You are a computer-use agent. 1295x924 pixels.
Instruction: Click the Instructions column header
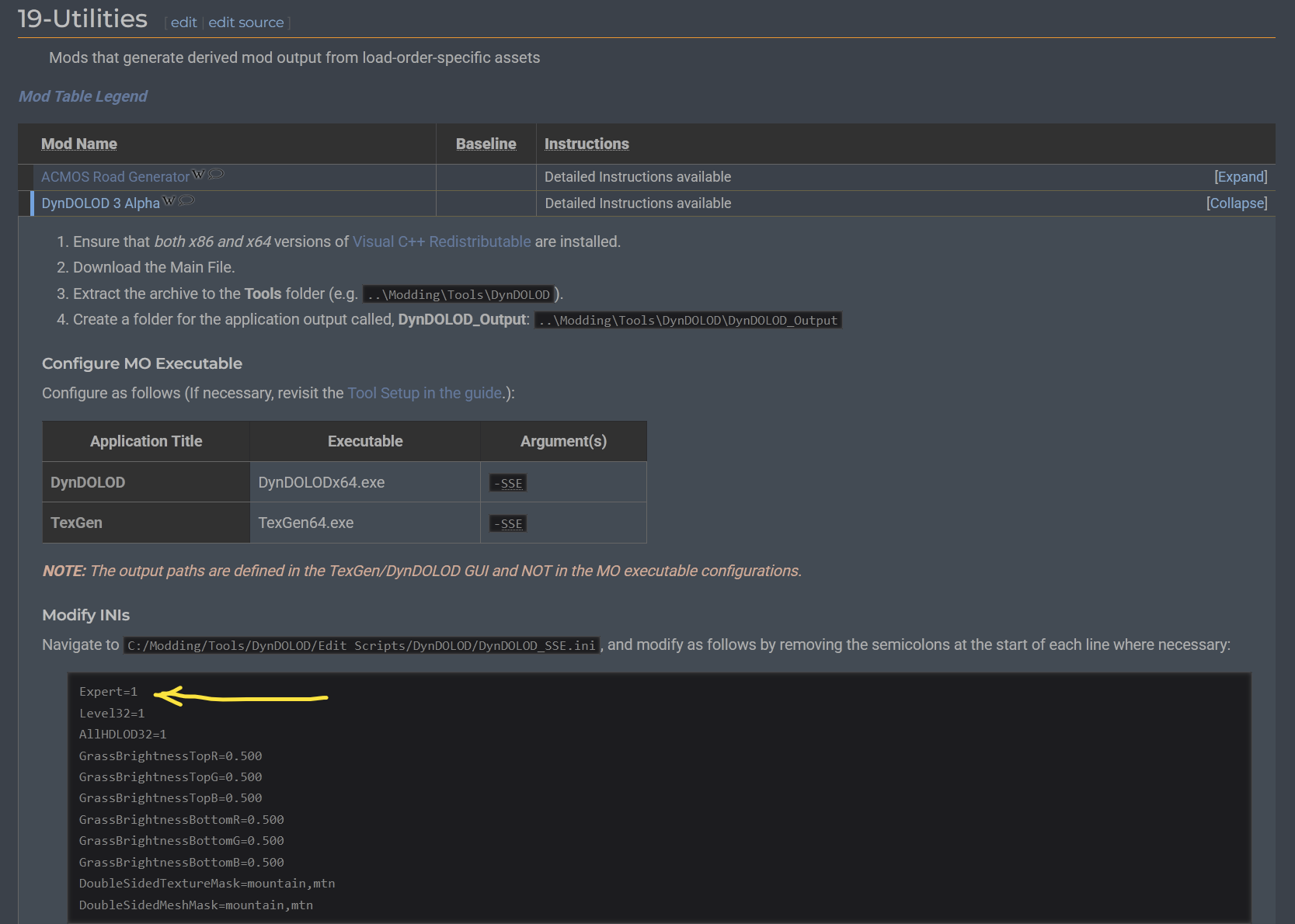(x=587, y=144)
